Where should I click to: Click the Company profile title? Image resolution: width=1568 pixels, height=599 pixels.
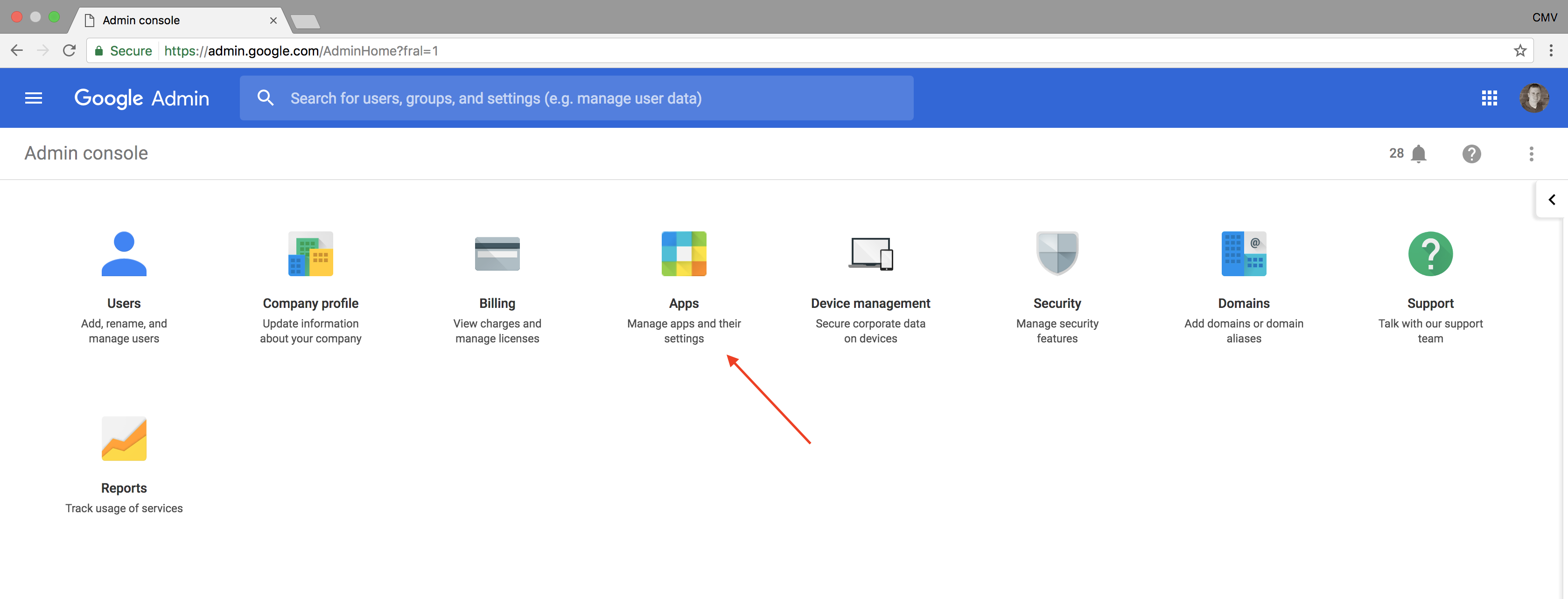point(310,303)
